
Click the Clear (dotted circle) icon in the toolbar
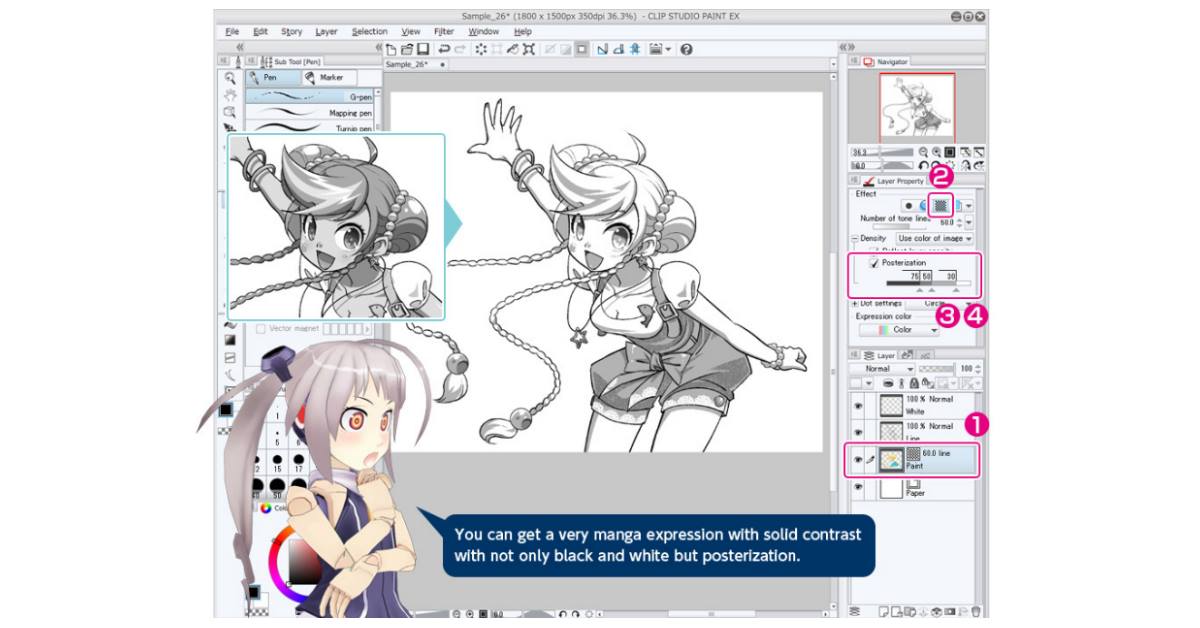[481, 49]
